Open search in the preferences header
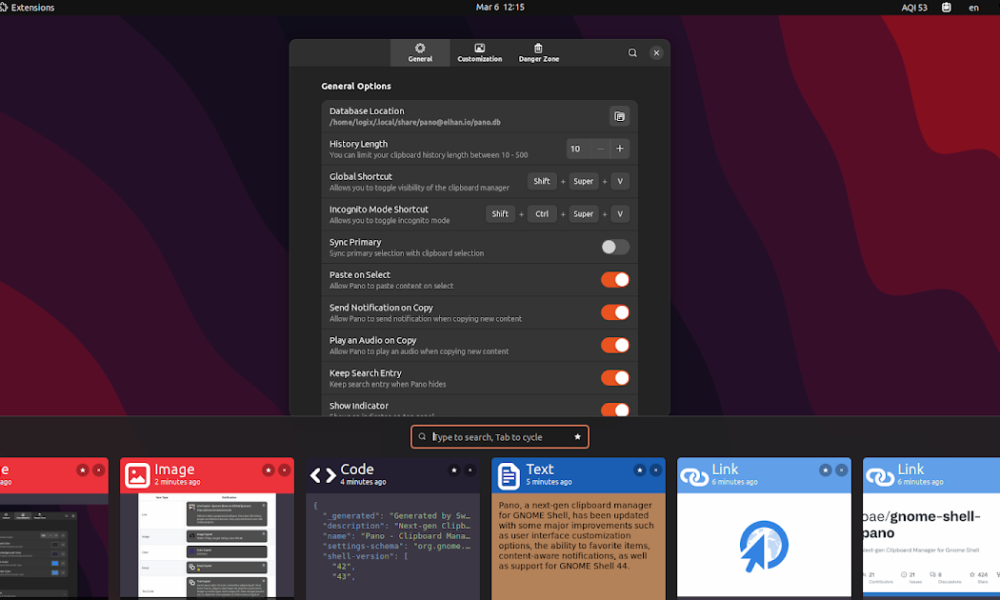The image size is (1000, 600). click(x=632, y=53)
